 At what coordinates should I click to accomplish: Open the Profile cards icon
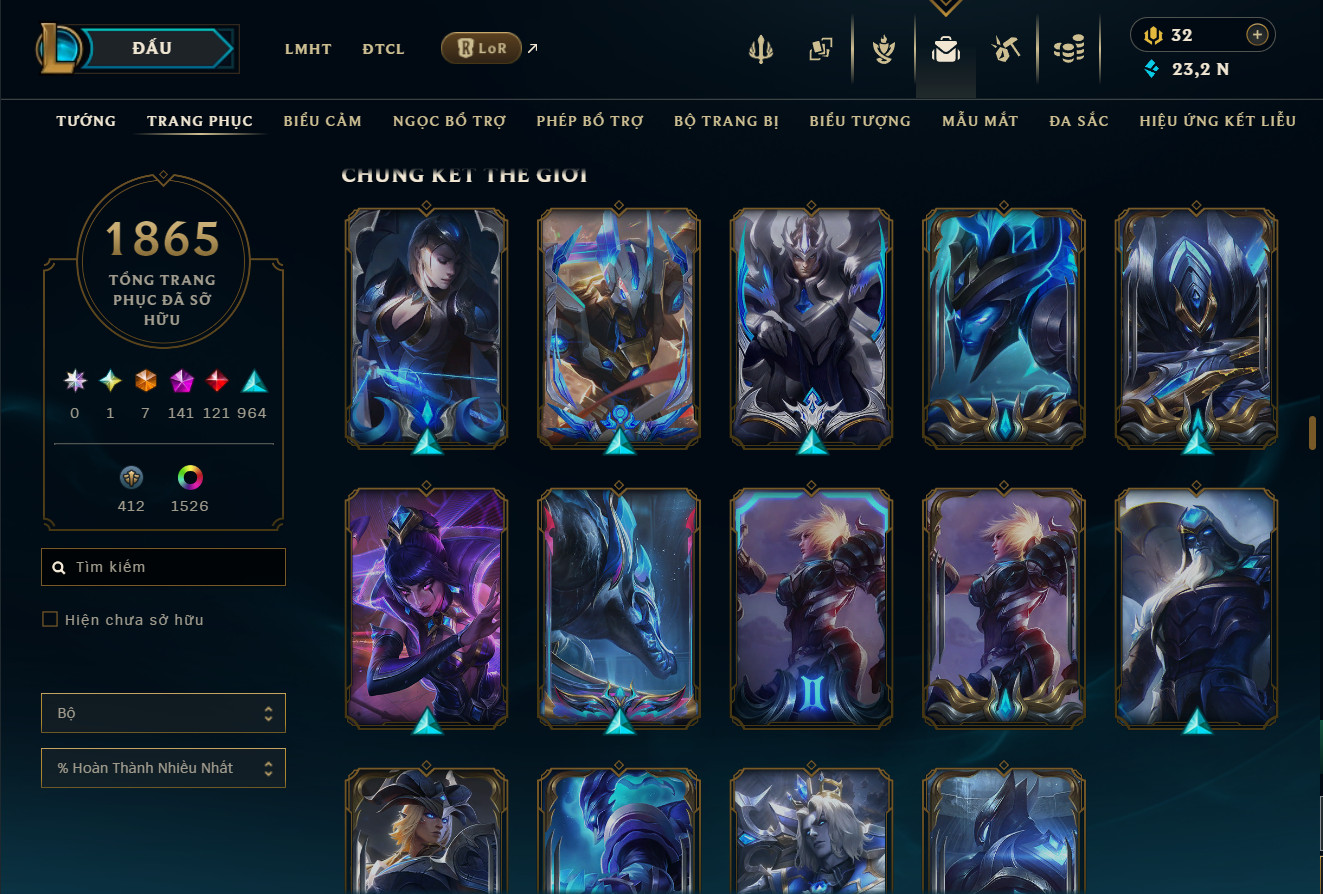(x=821, y=49)
